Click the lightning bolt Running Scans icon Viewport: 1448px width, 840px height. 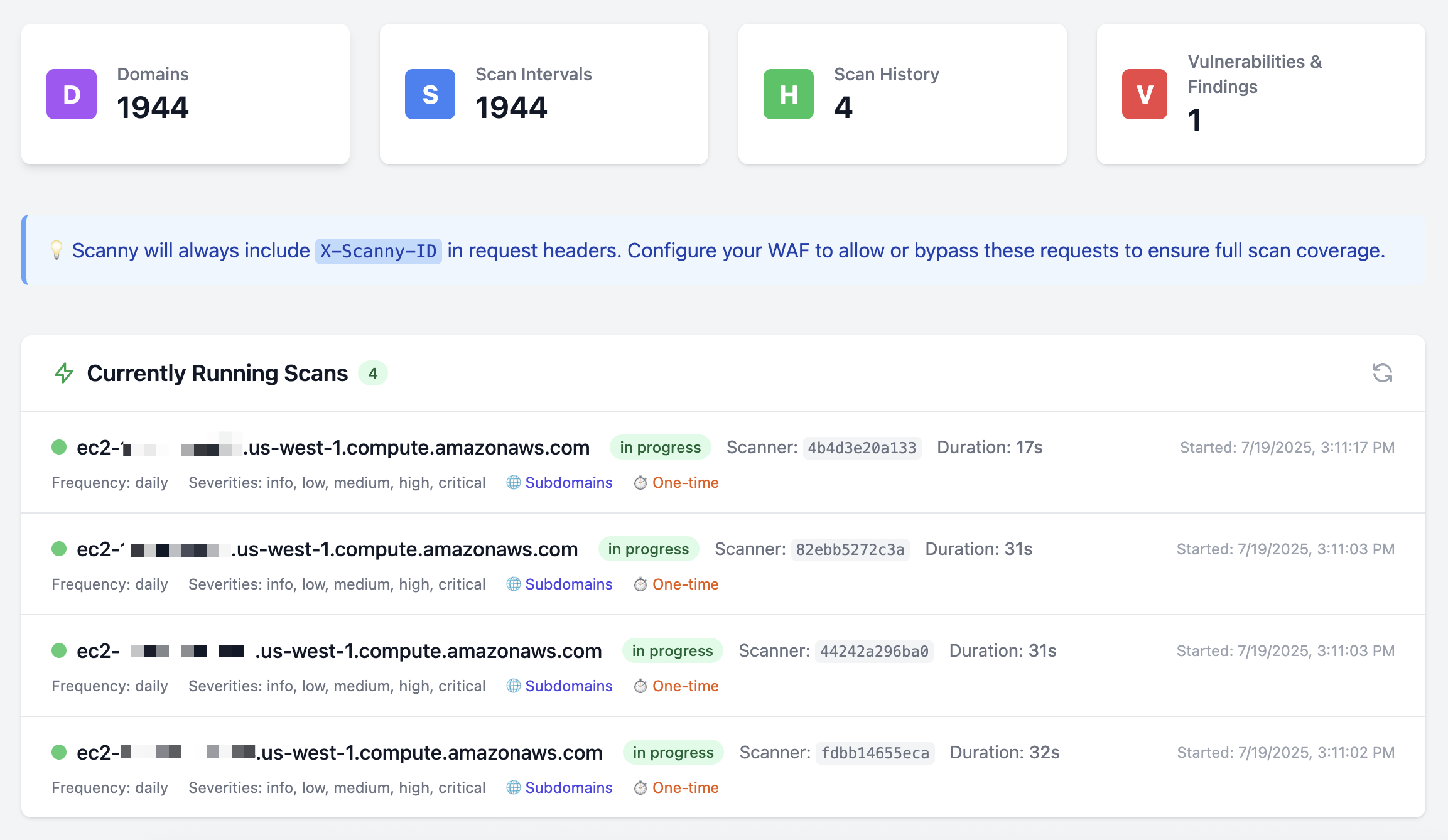(64, 373)
